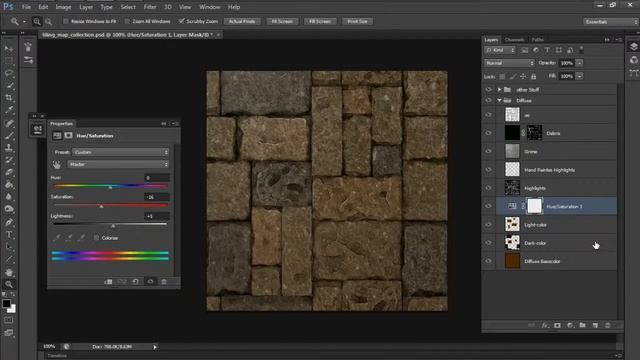640x360 pixels.
Task: Click the Fit Screen button
Action: [282, 21]
